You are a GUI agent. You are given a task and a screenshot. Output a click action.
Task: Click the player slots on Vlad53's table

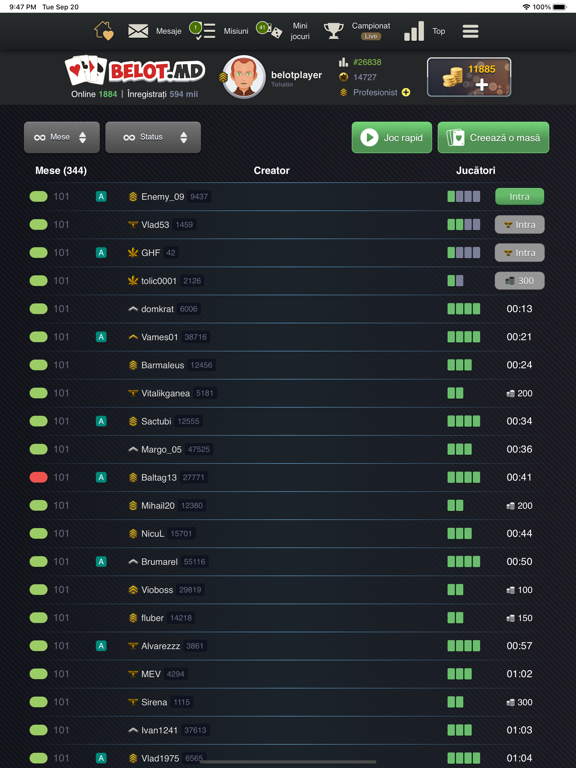(463, 224)
